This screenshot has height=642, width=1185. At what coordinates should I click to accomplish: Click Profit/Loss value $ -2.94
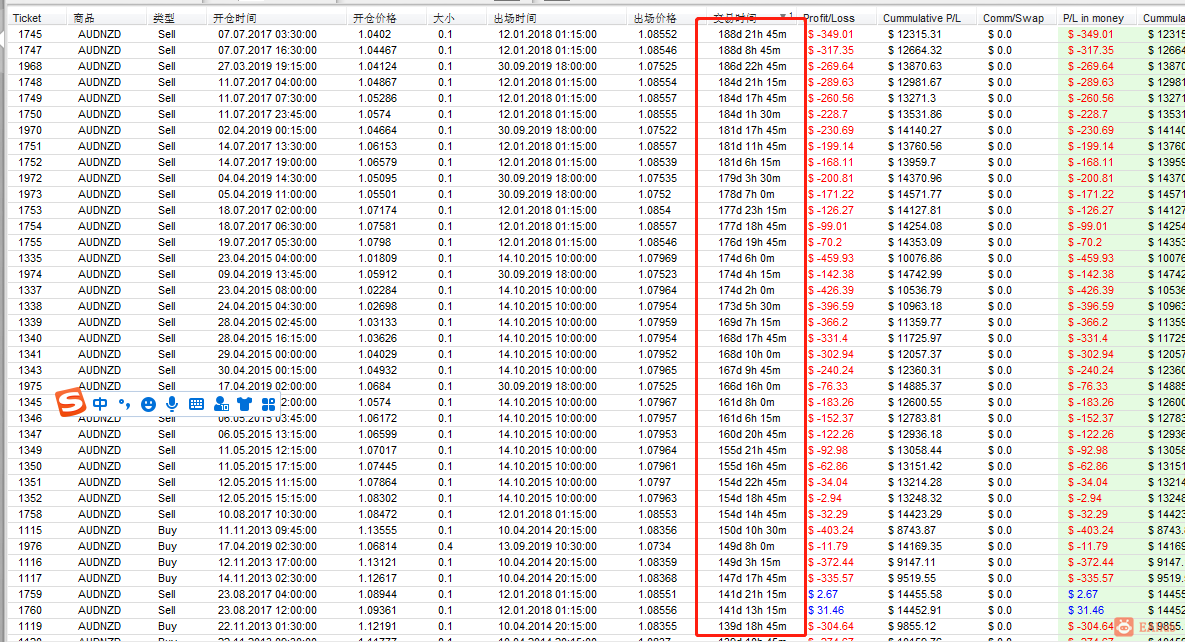click(825, 498)
